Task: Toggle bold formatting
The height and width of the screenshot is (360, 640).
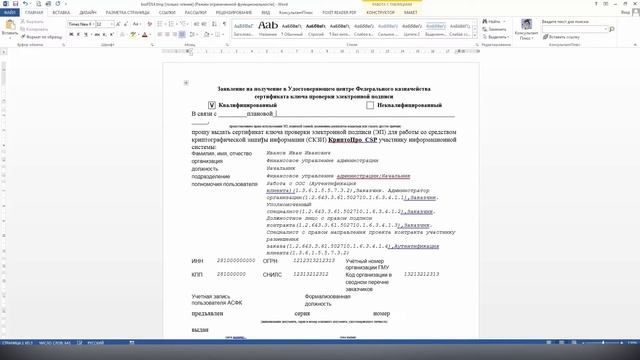Action: click(71, 35)
